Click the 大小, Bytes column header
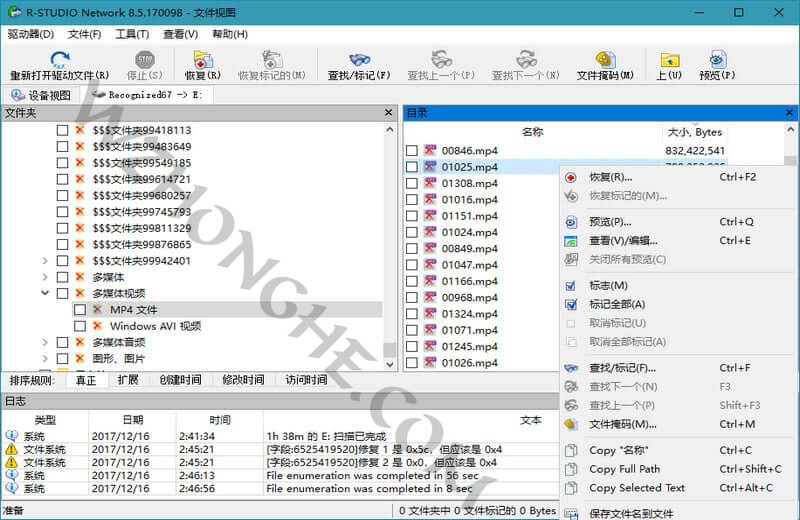The height and width of the screenshot is (520, 800). (695, 132)
